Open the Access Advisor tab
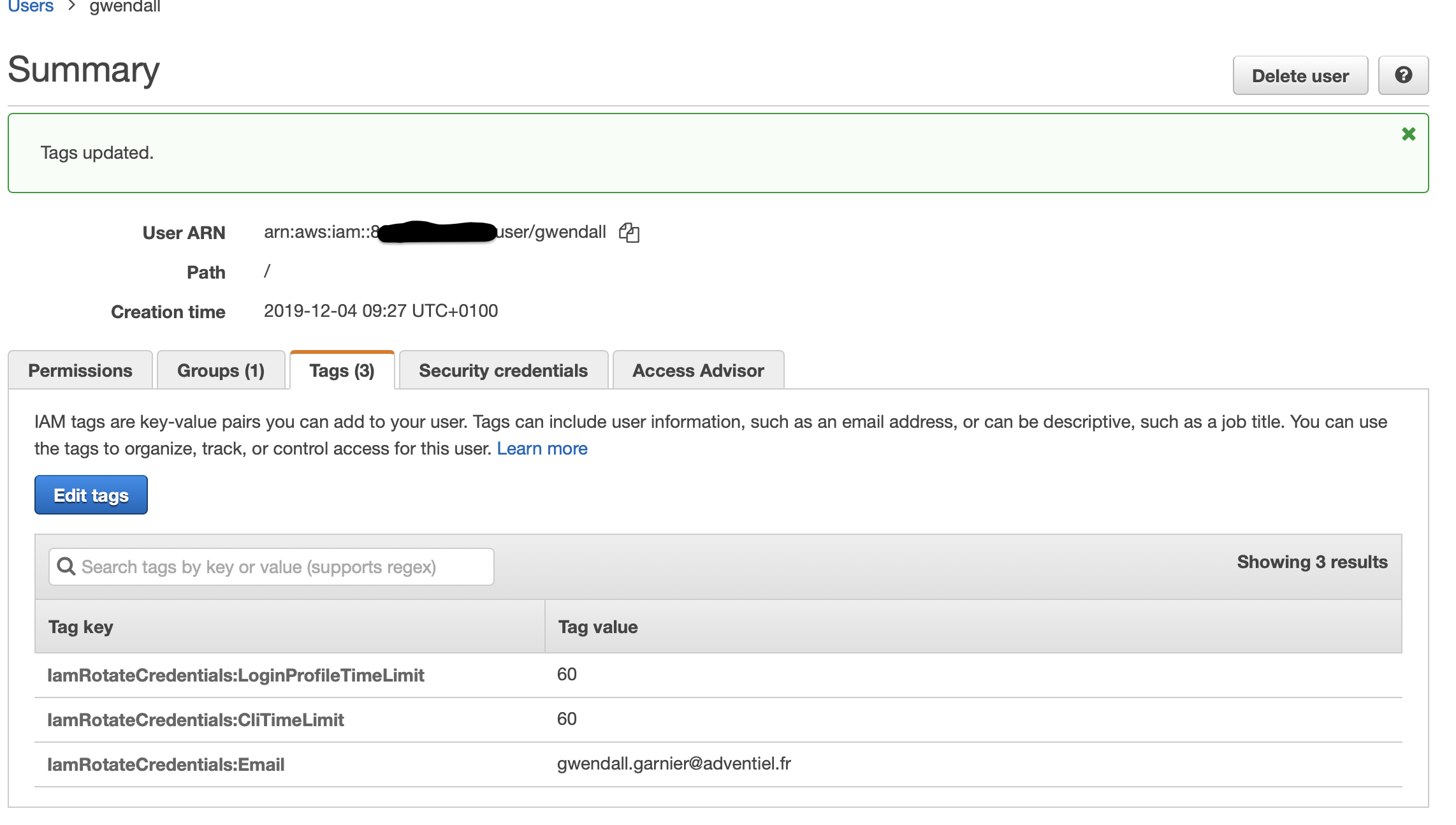 (698, 370)
